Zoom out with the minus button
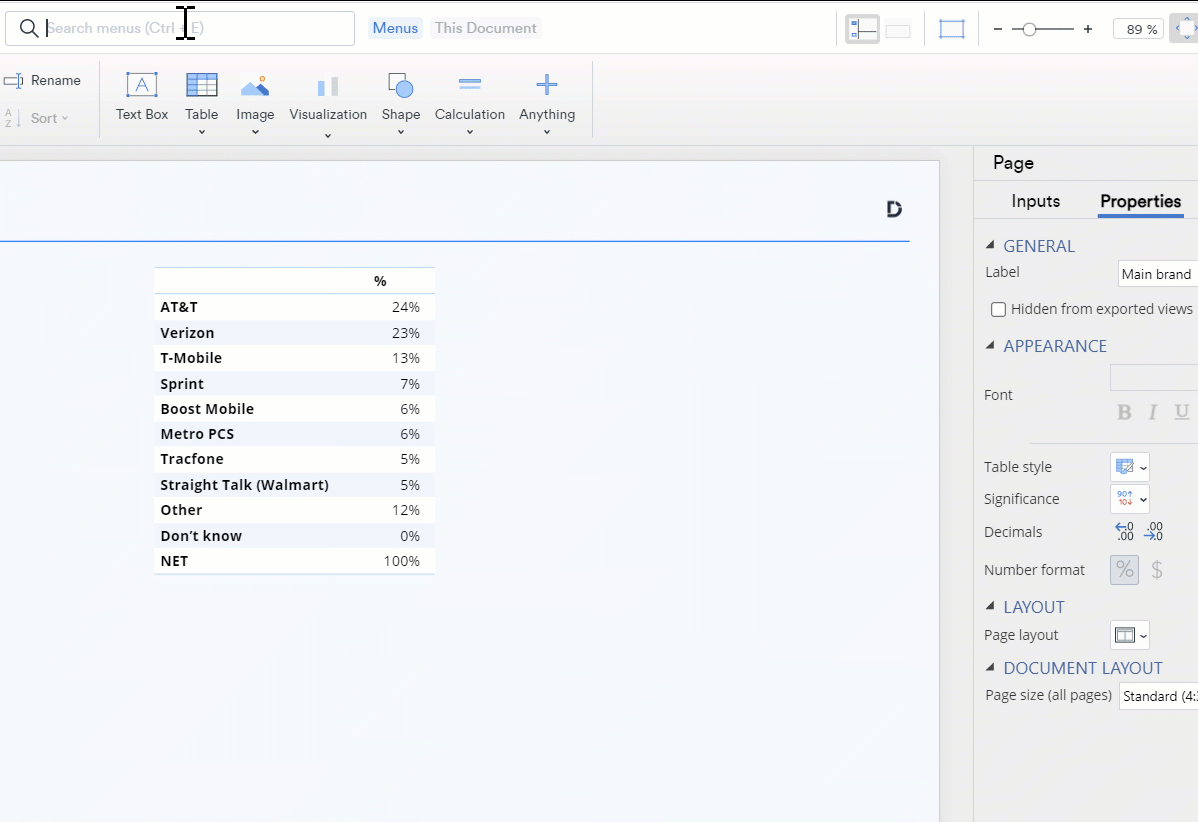Viewport: 1198px width, 822px height. [x=998, y=29]
